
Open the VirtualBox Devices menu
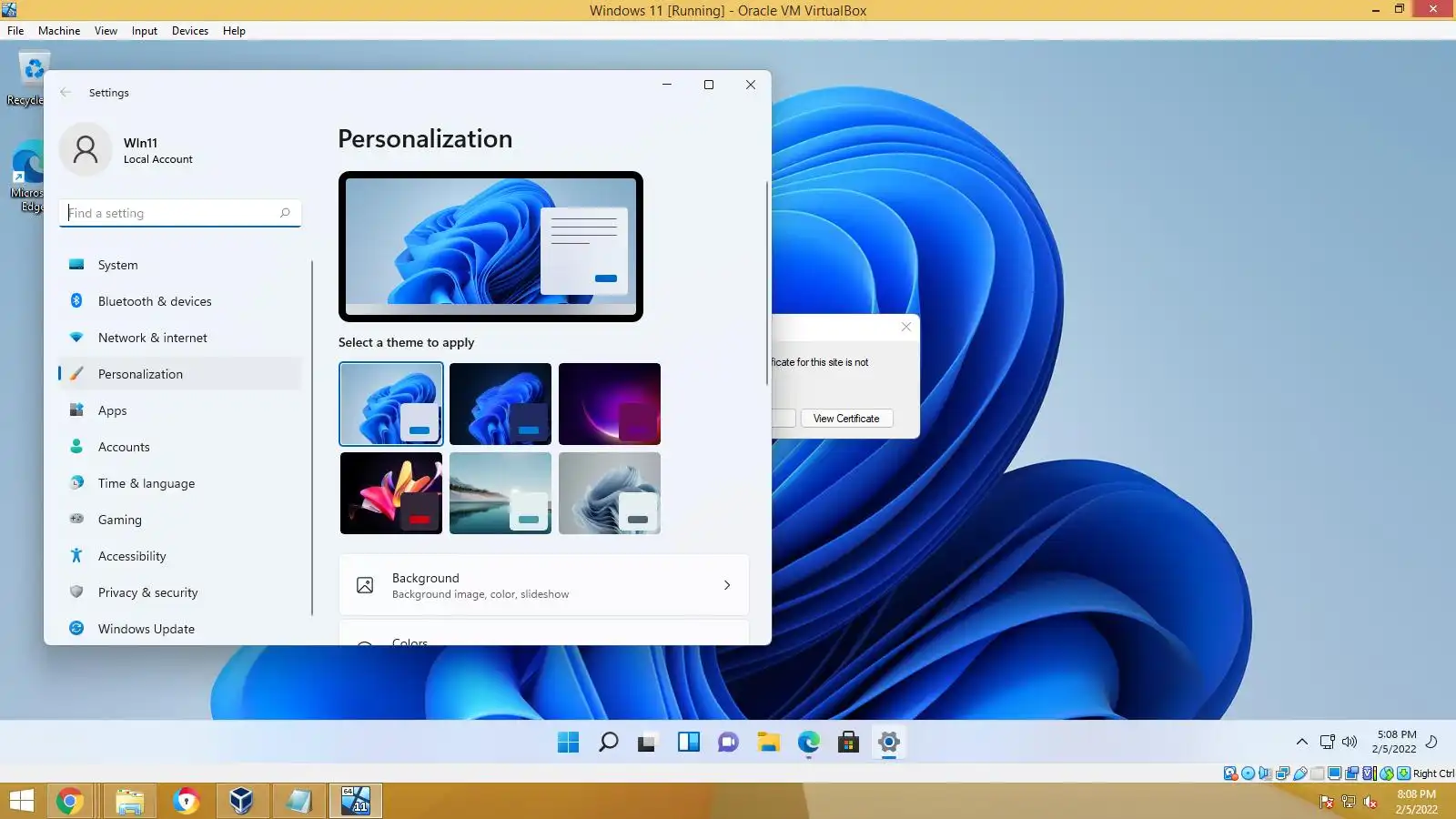click(x=190, y=31)
